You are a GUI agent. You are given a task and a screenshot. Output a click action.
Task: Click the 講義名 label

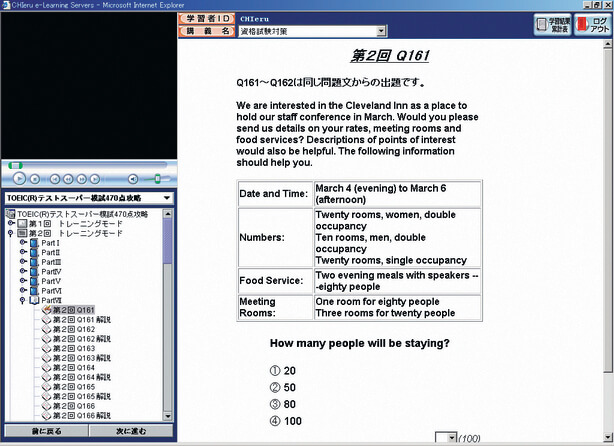click(x=207, y=31)
